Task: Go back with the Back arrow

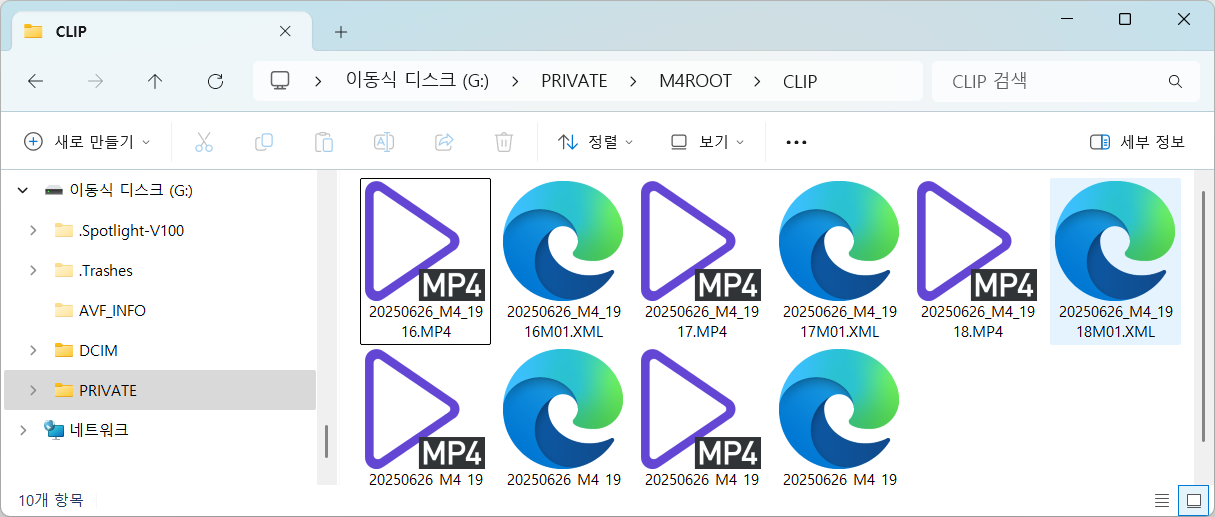Action: pos(36,81)
